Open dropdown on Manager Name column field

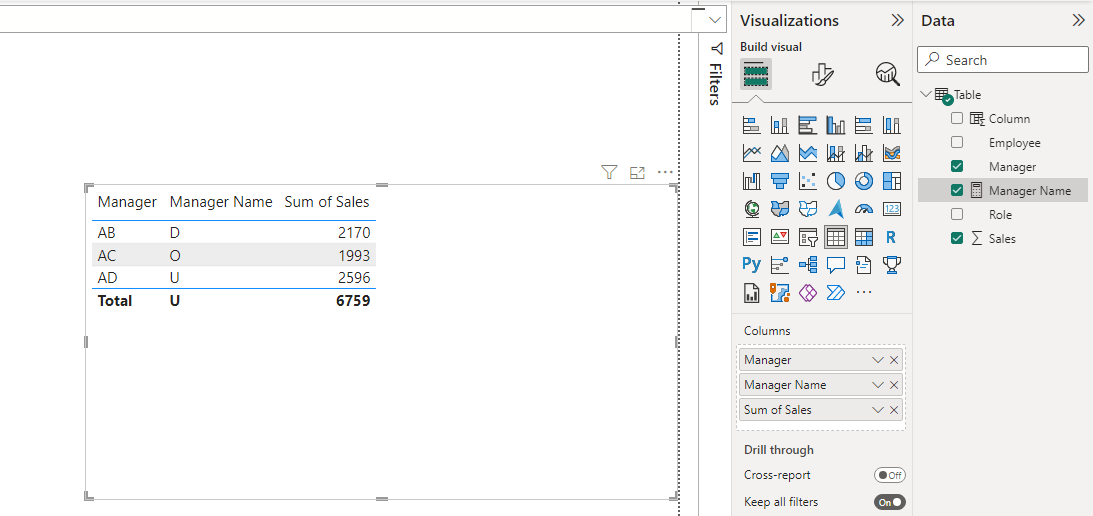point(878,385)
